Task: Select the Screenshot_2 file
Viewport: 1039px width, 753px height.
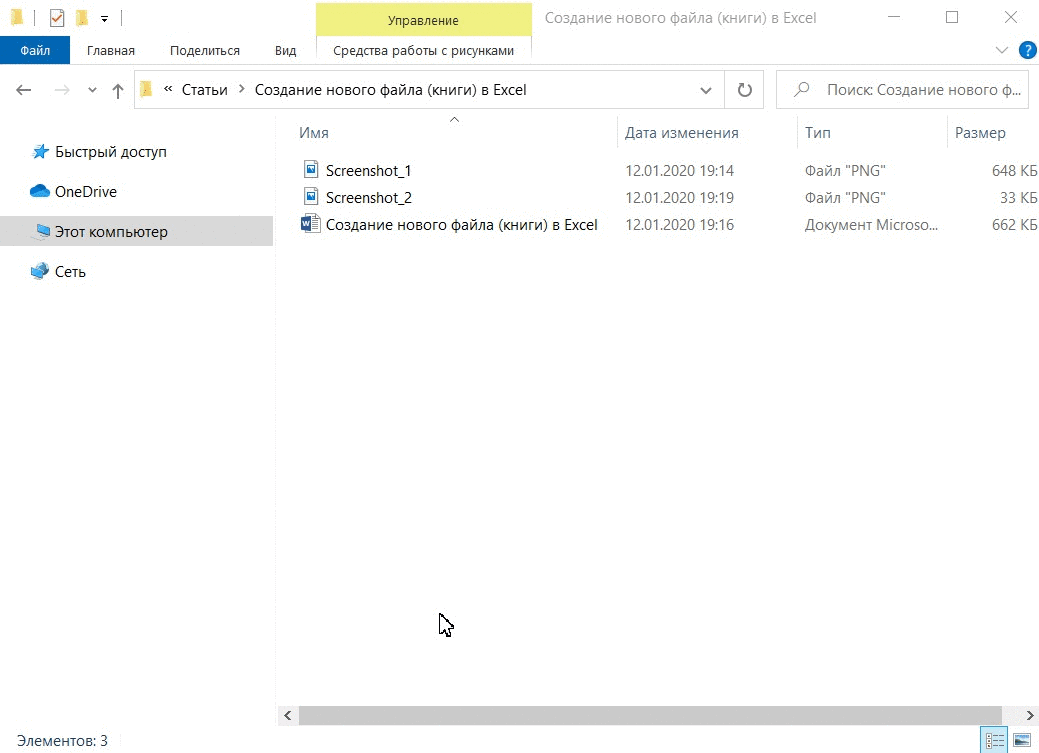Action: tap(368, 198)
